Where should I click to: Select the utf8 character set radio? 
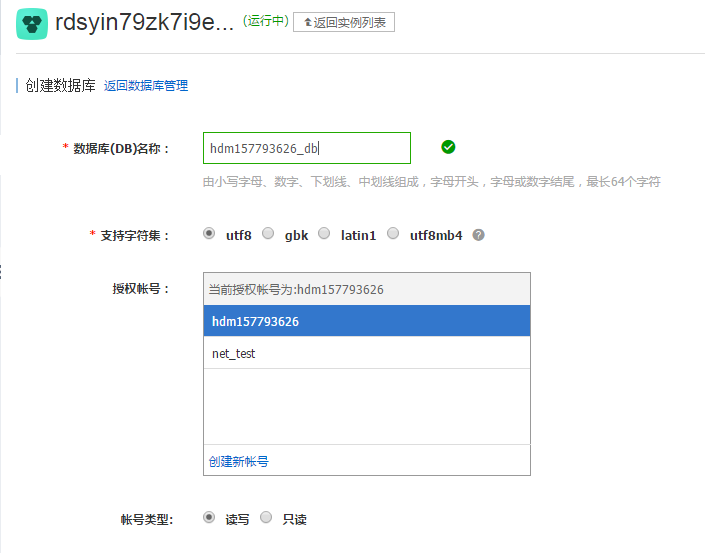[209, 234]
